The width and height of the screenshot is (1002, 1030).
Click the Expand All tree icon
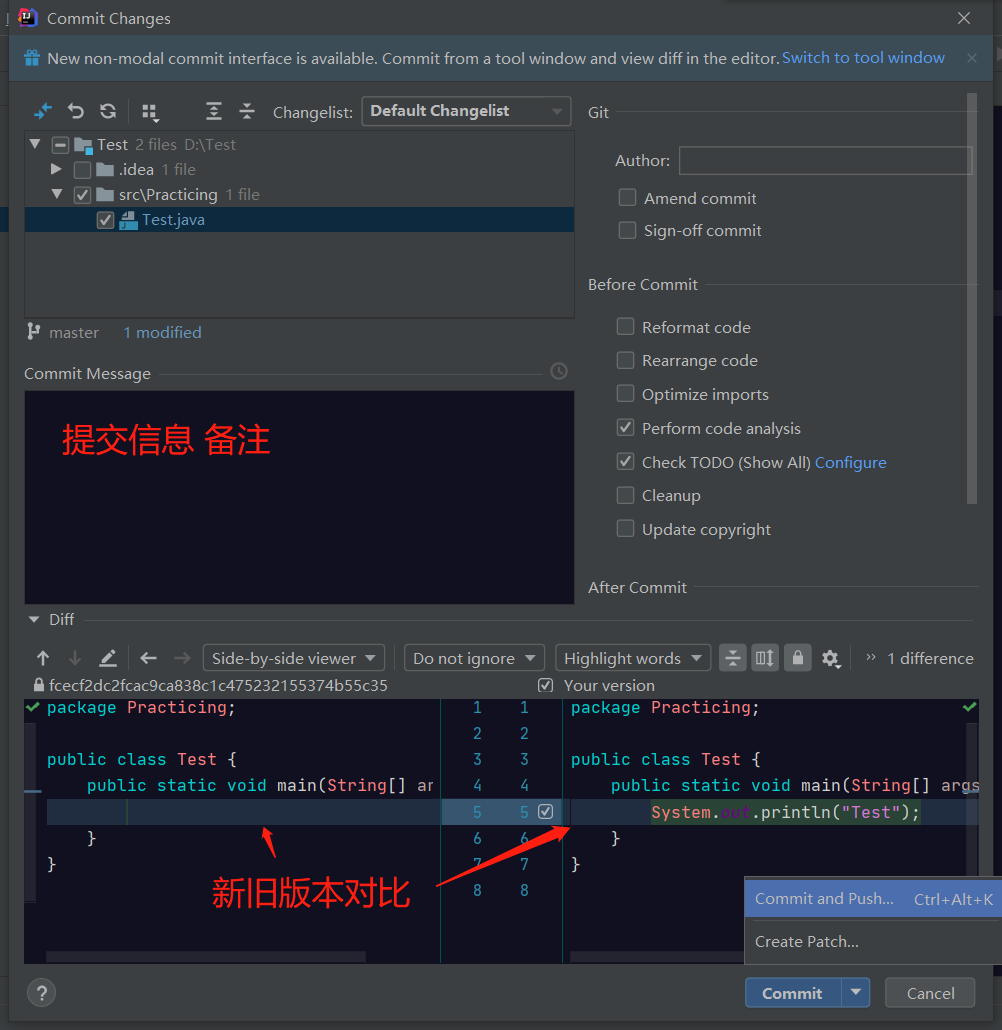[214, 111]
